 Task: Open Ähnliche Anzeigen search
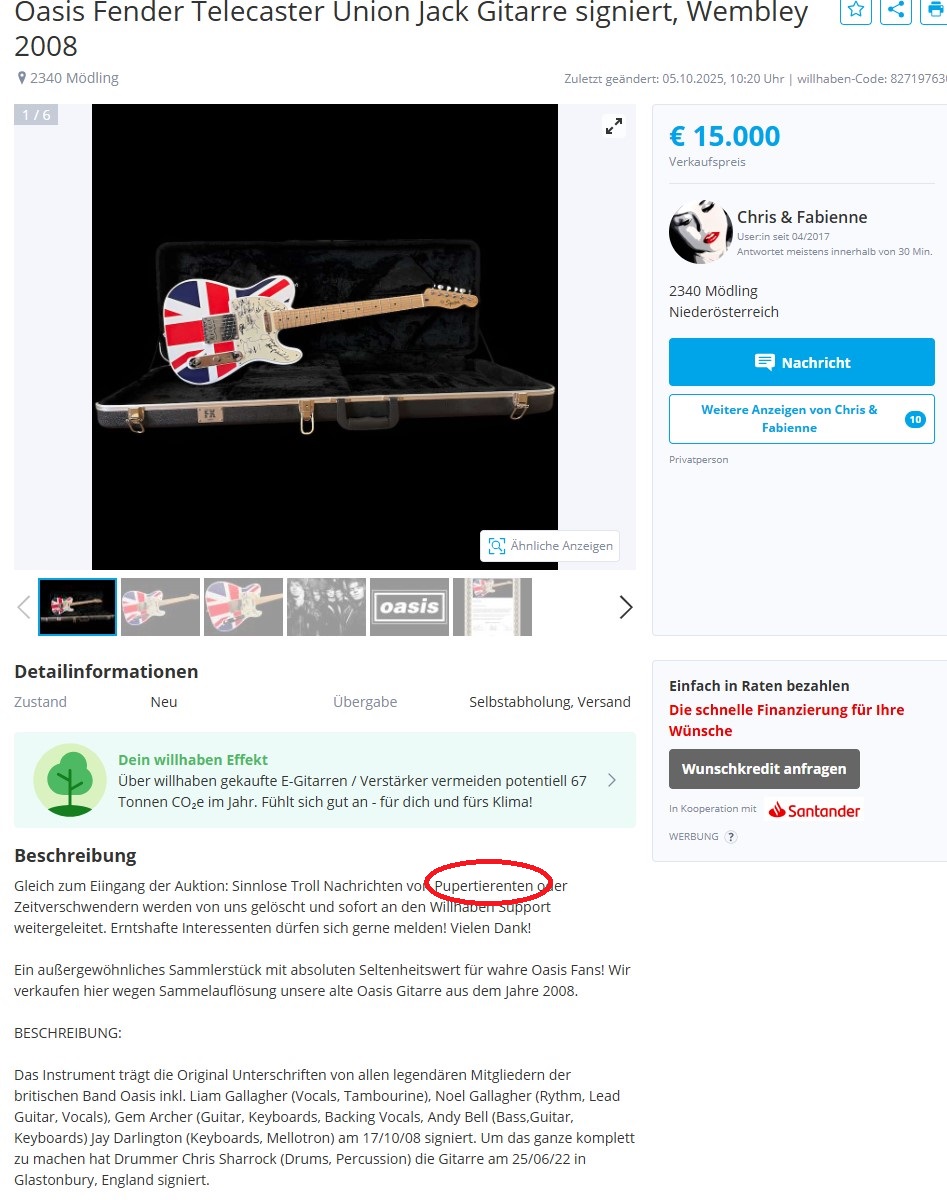pyautogui.click(x=550, y=546)
